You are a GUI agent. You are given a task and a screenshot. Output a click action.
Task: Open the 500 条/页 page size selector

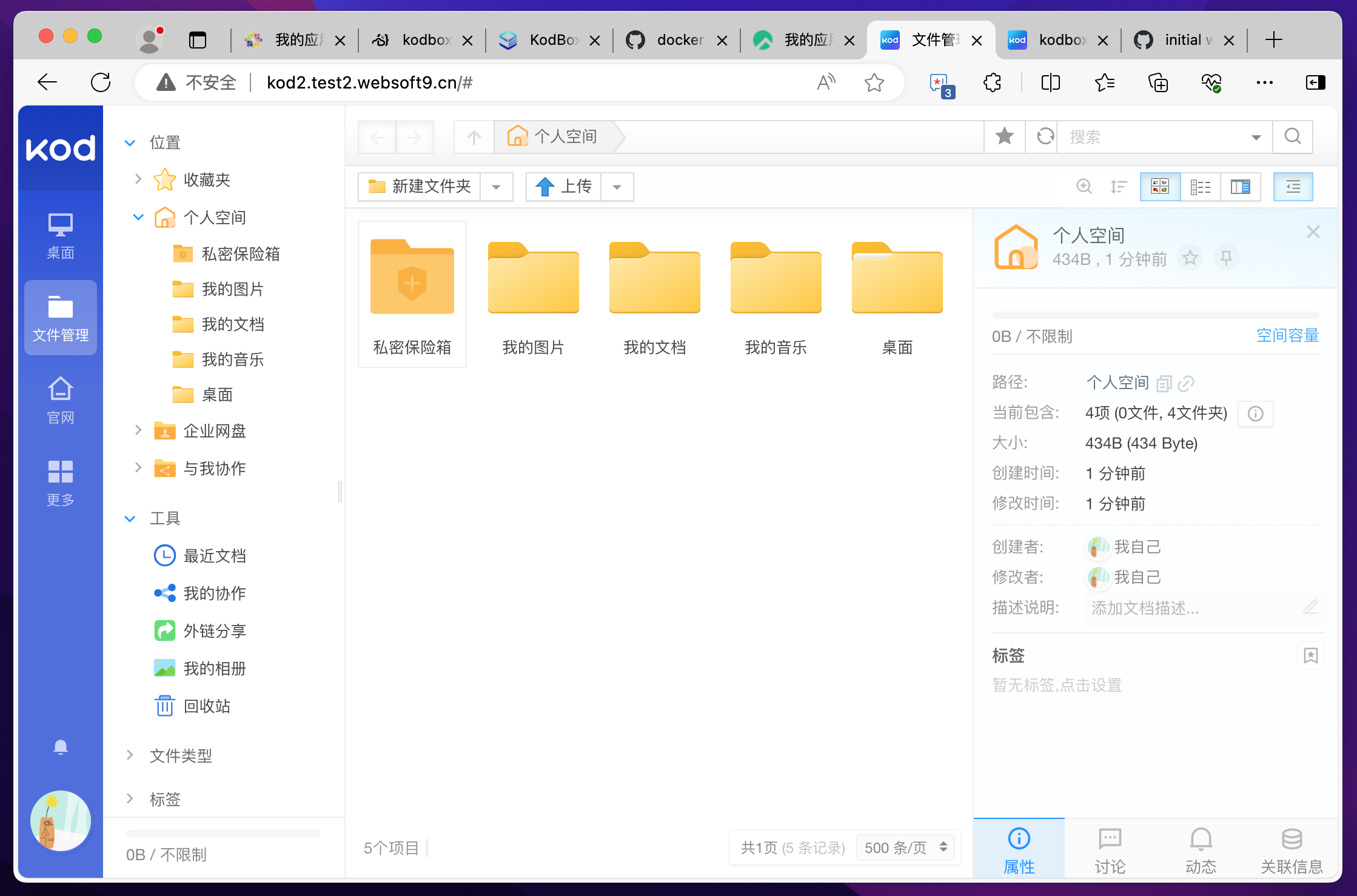coord(905,848)
